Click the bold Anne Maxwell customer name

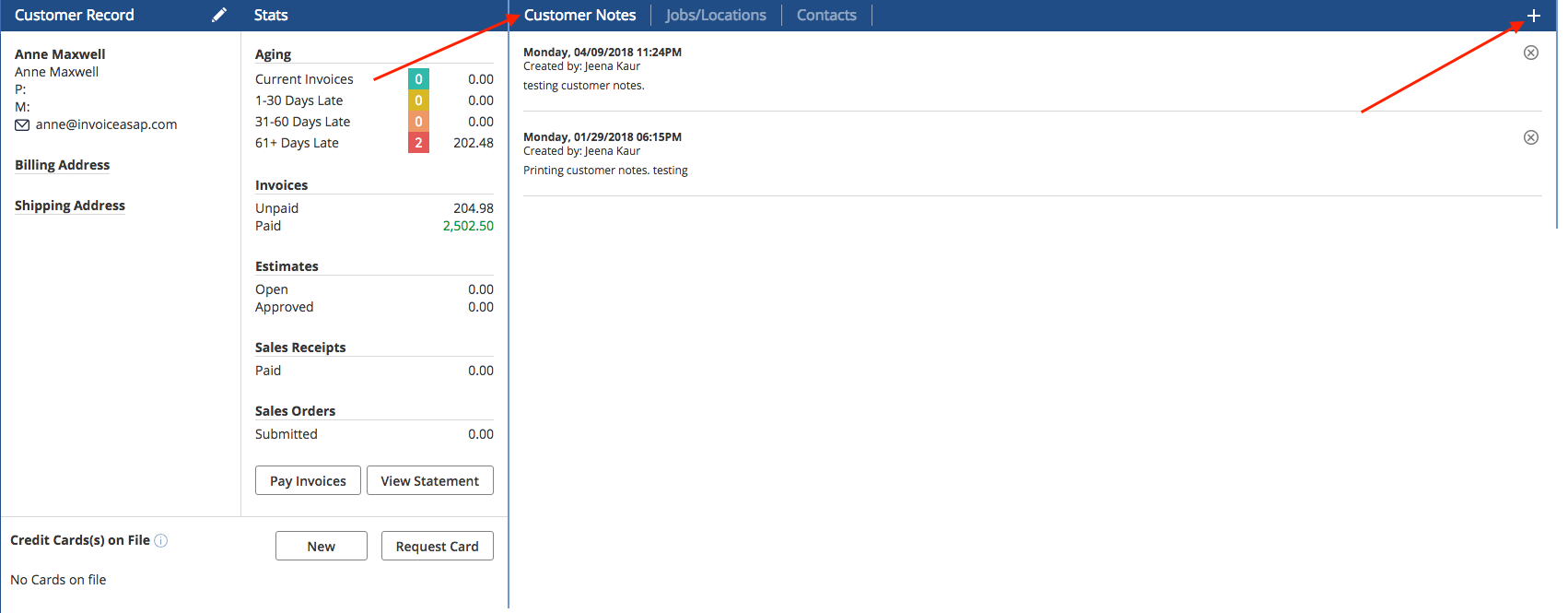coord(60,54)
